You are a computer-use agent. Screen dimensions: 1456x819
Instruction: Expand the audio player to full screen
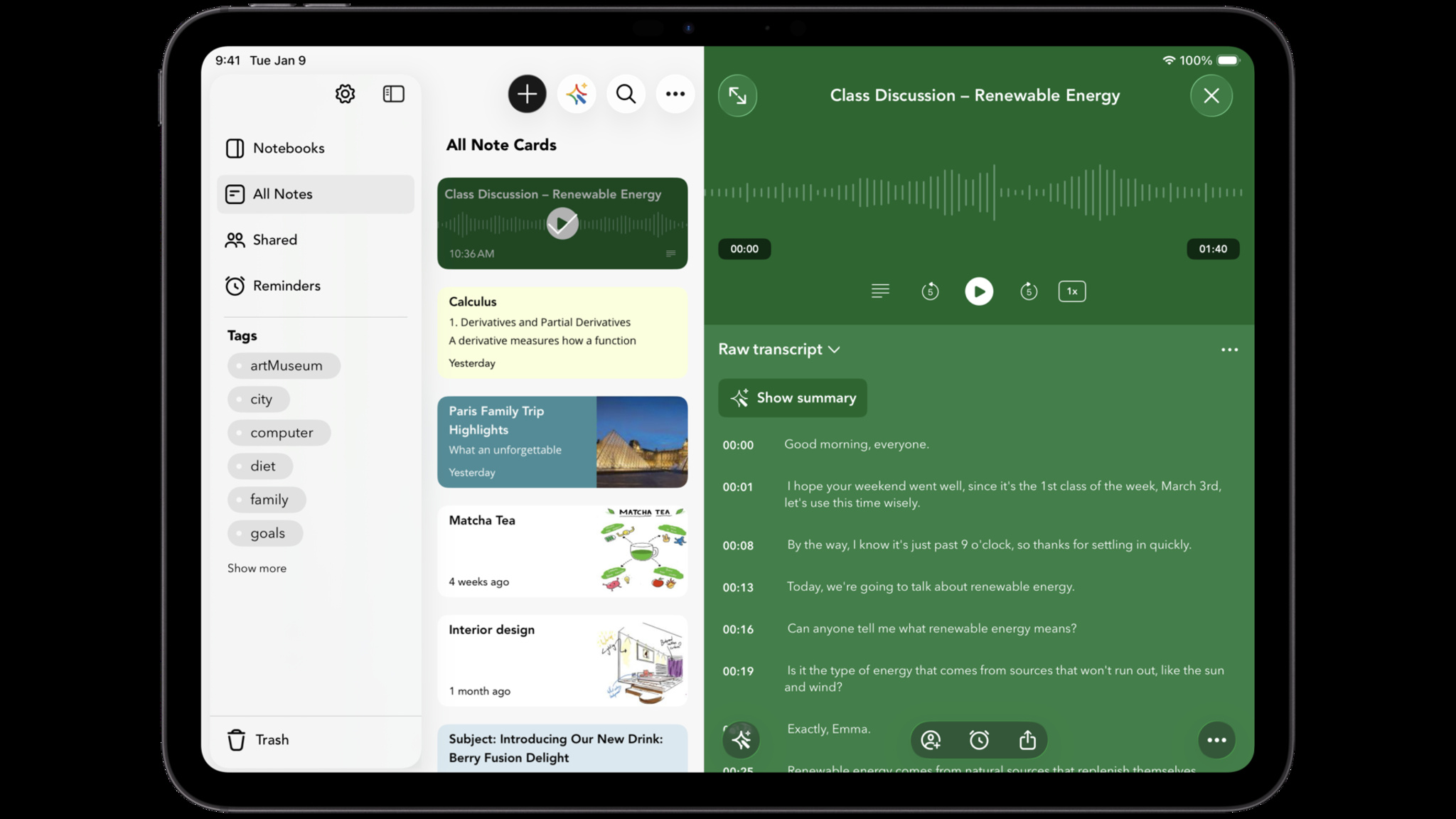[737, 96]
